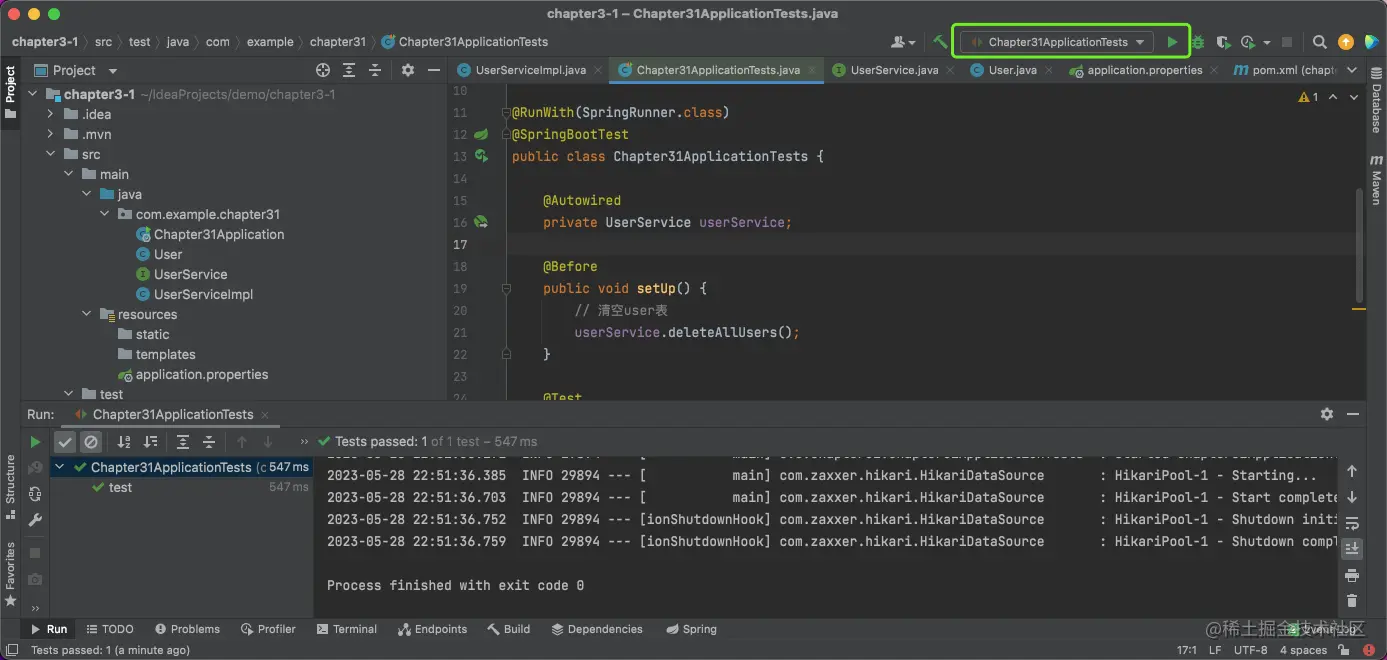Collapse all in Project panel toolbar

click(x=375, y=70)
